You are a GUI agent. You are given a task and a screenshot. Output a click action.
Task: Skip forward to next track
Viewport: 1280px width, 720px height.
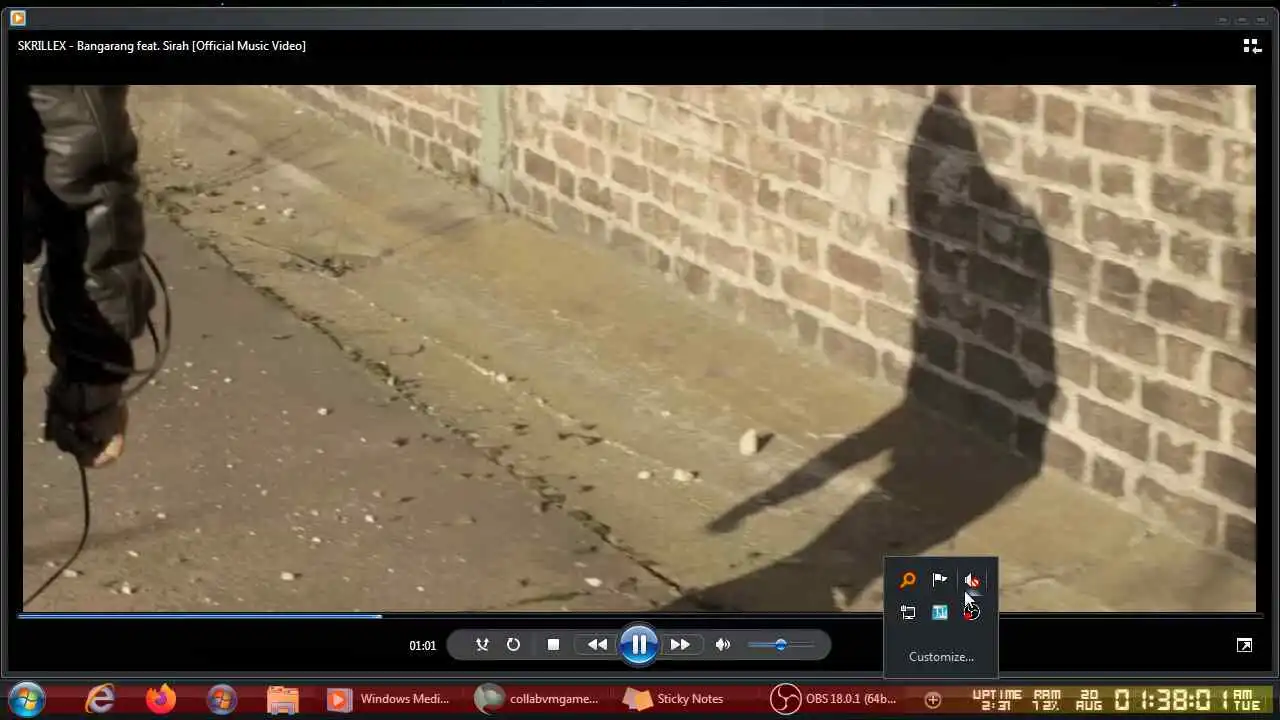680,645
